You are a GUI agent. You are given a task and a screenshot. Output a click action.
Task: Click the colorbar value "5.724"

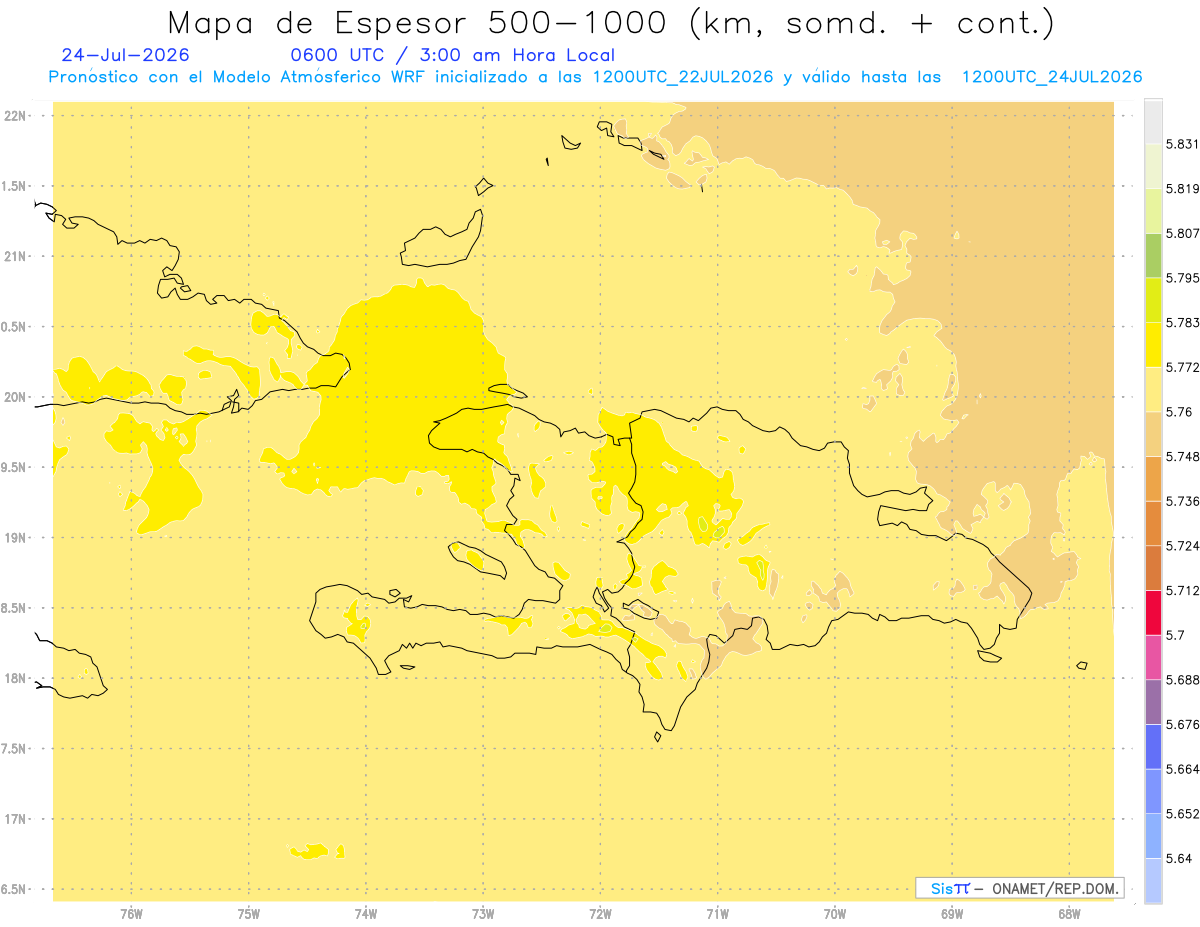tap(1183, 546)
